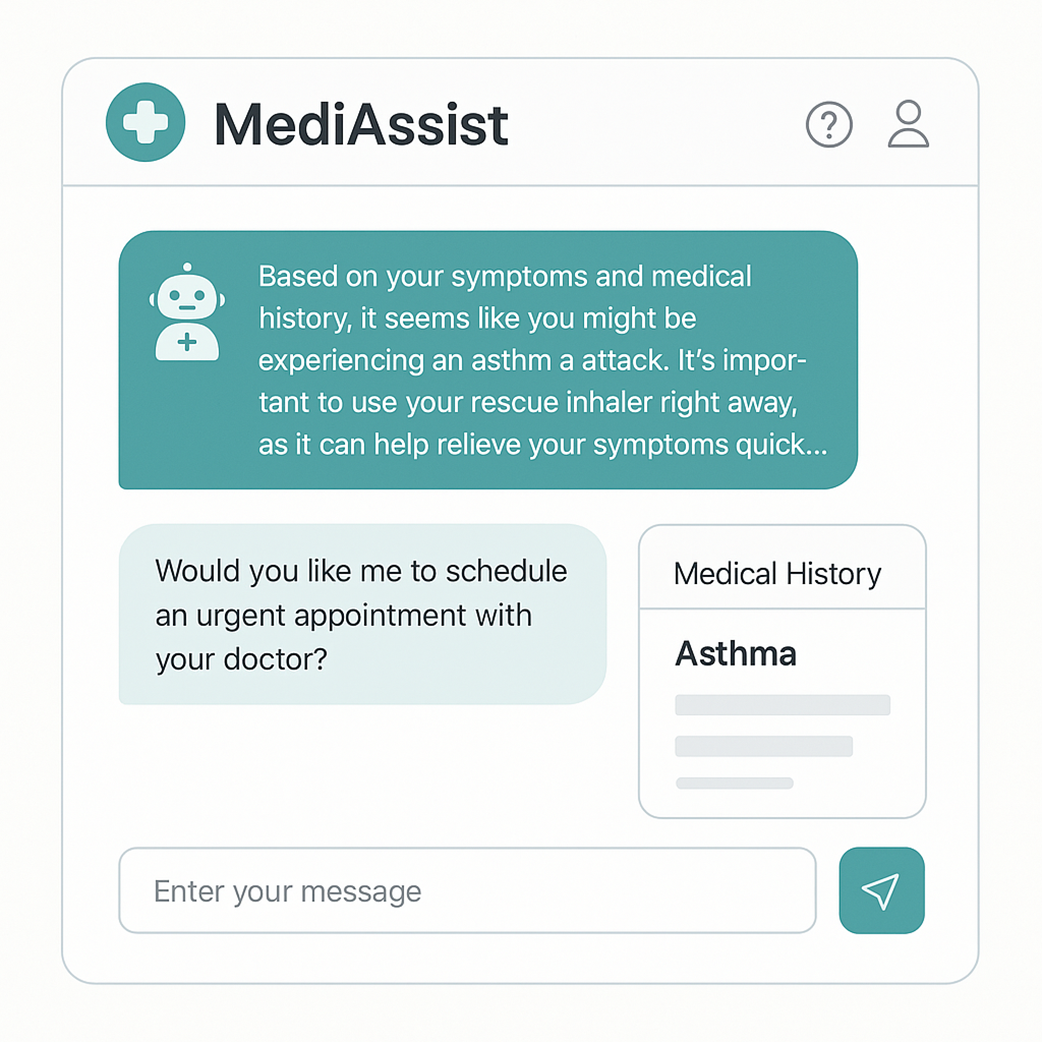
Task: Click the shortest gray placeholder line under Asthma
Action: [734, 783]
